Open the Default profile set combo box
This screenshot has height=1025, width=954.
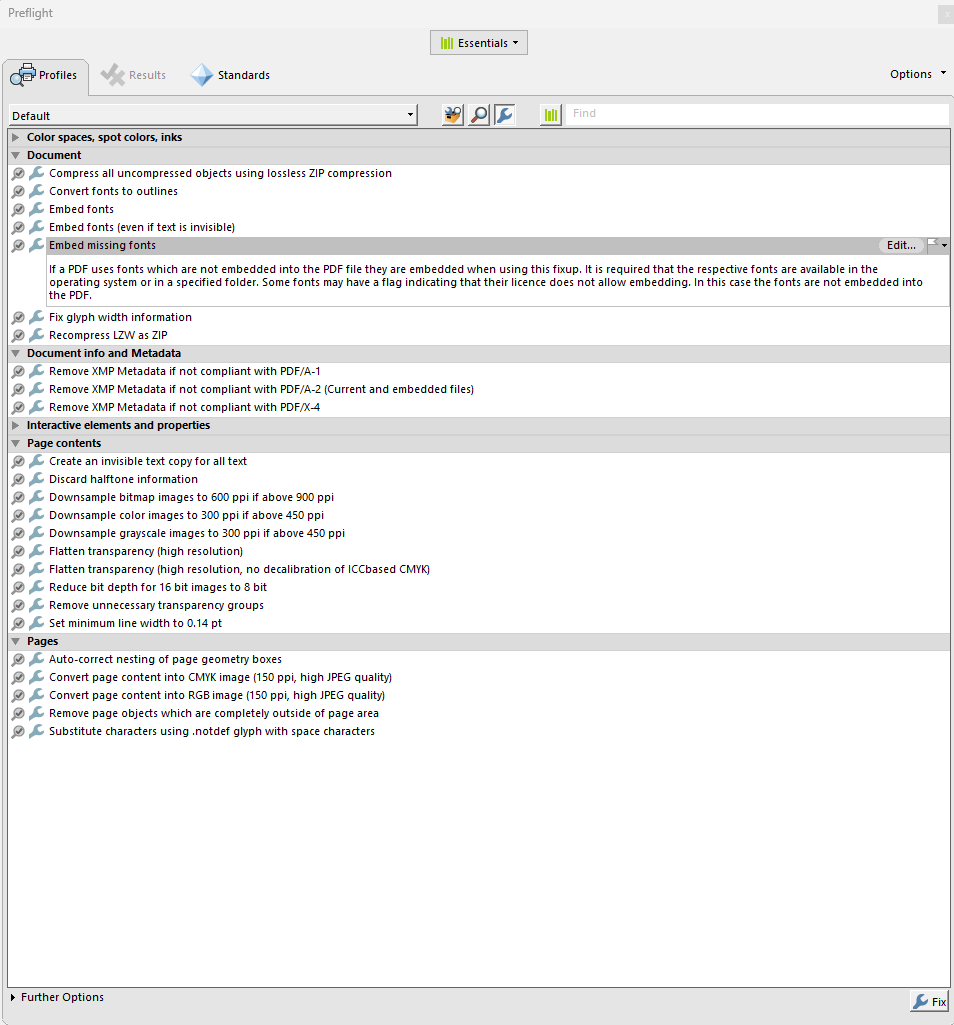(x=213, y=116)
